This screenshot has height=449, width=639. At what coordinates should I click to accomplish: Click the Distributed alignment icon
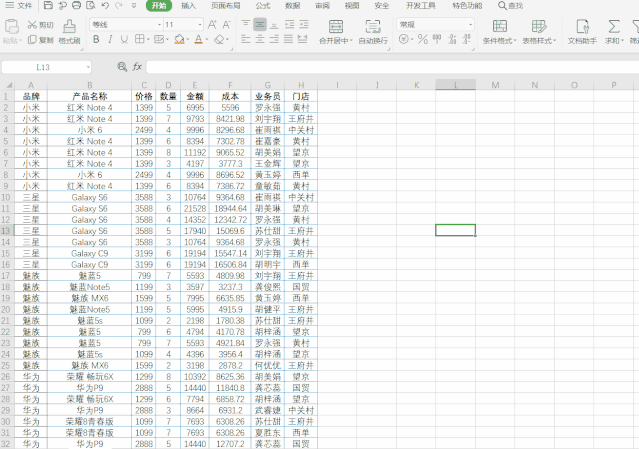tap(302, 40)
